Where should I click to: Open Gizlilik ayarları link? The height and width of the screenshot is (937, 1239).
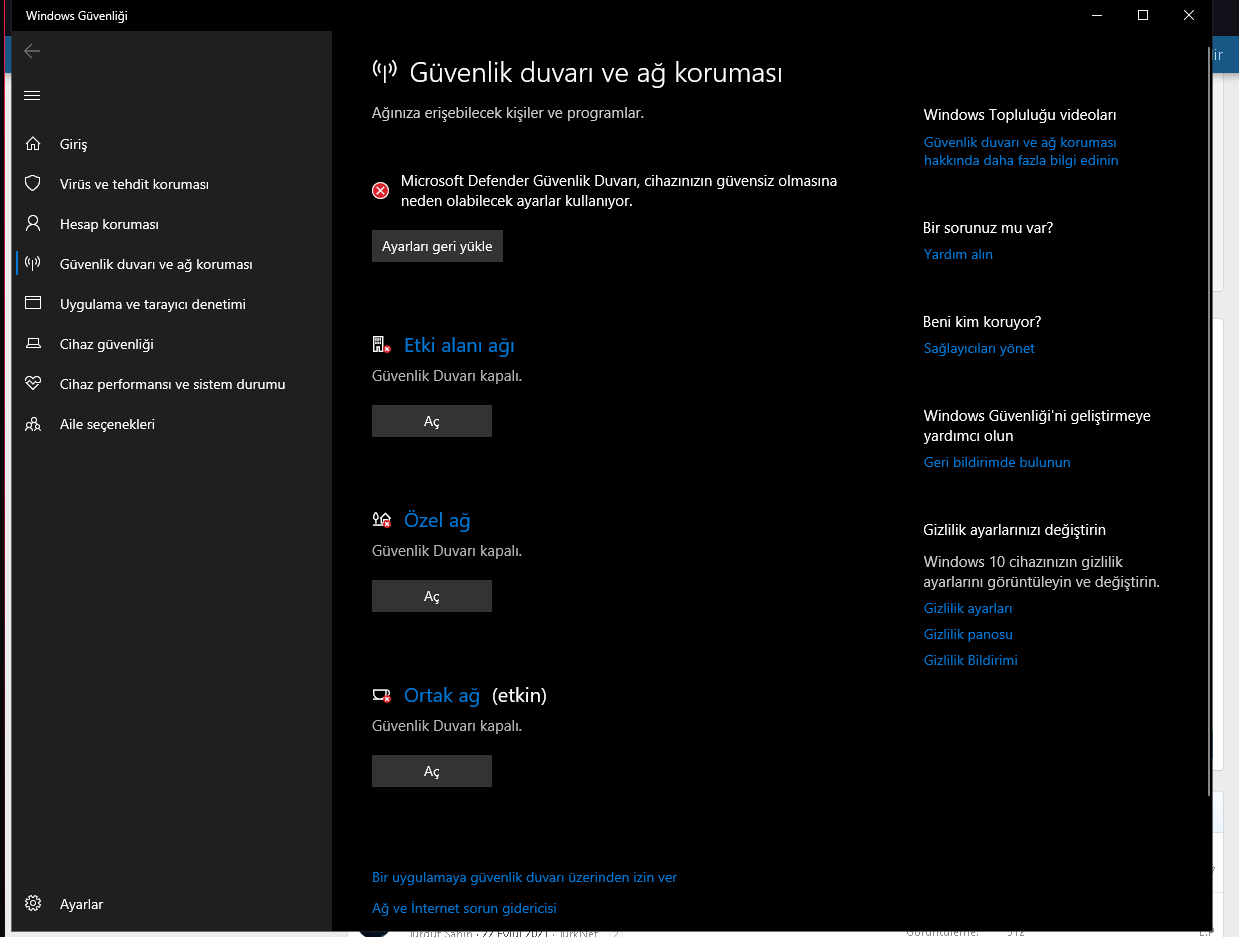[968, 608]
